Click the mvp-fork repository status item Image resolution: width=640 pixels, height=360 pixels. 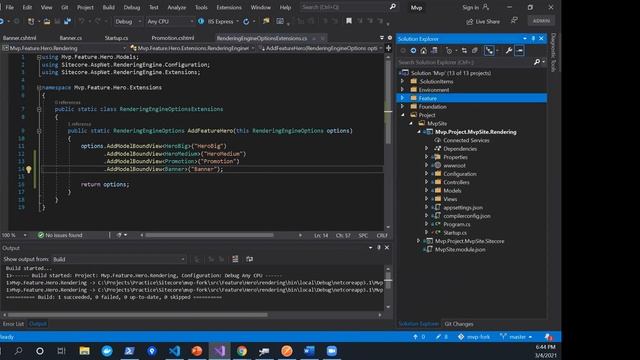[474, 337]
